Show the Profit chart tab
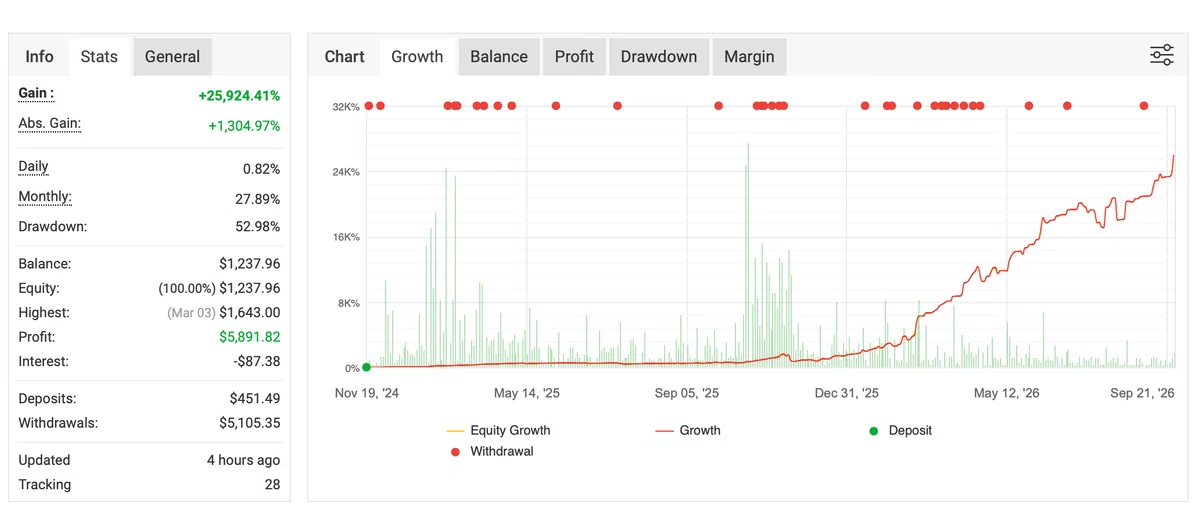The width and height of the screenshot is (1200, 516). (x=574, y=56)
